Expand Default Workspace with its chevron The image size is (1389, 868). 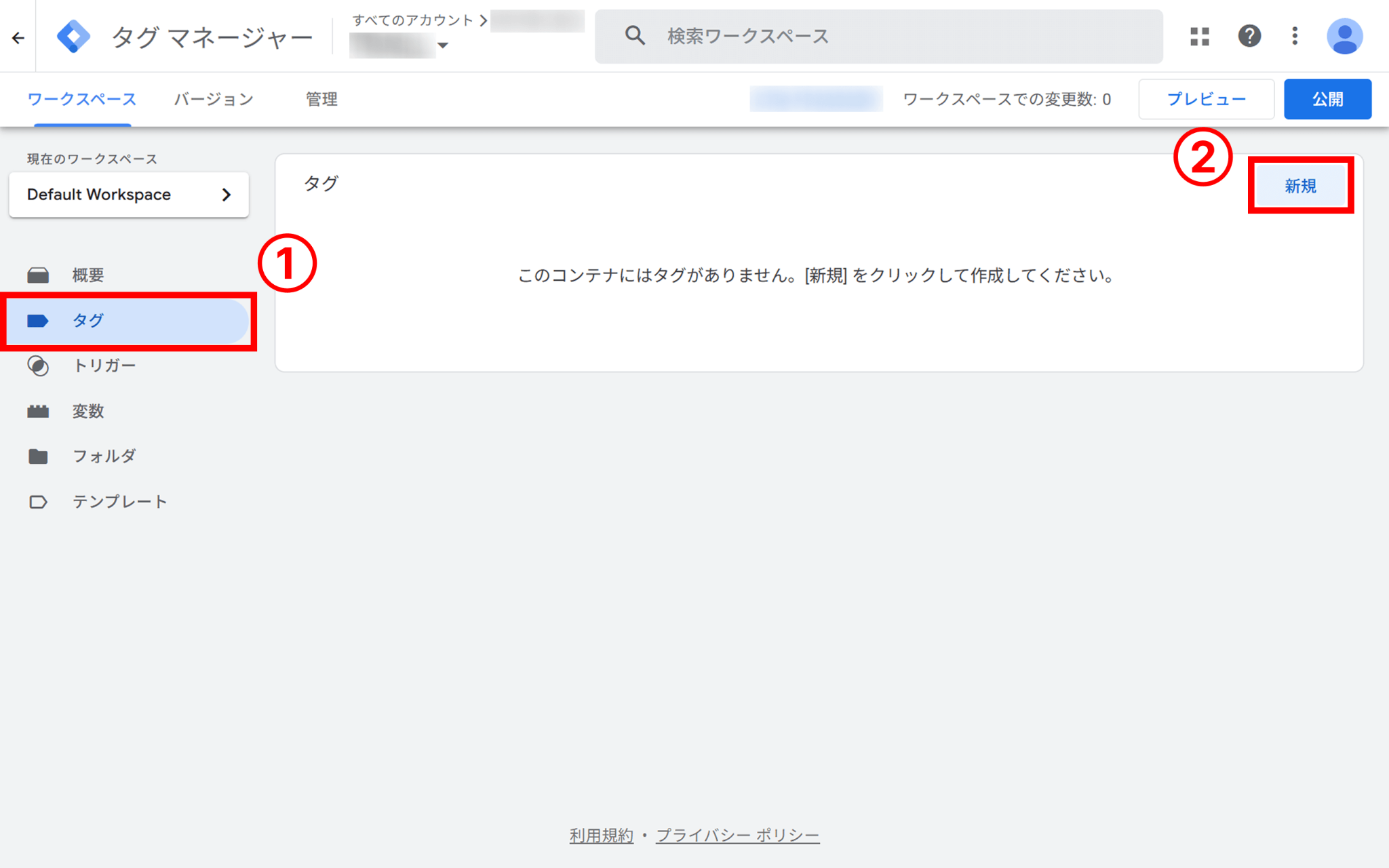228,195
